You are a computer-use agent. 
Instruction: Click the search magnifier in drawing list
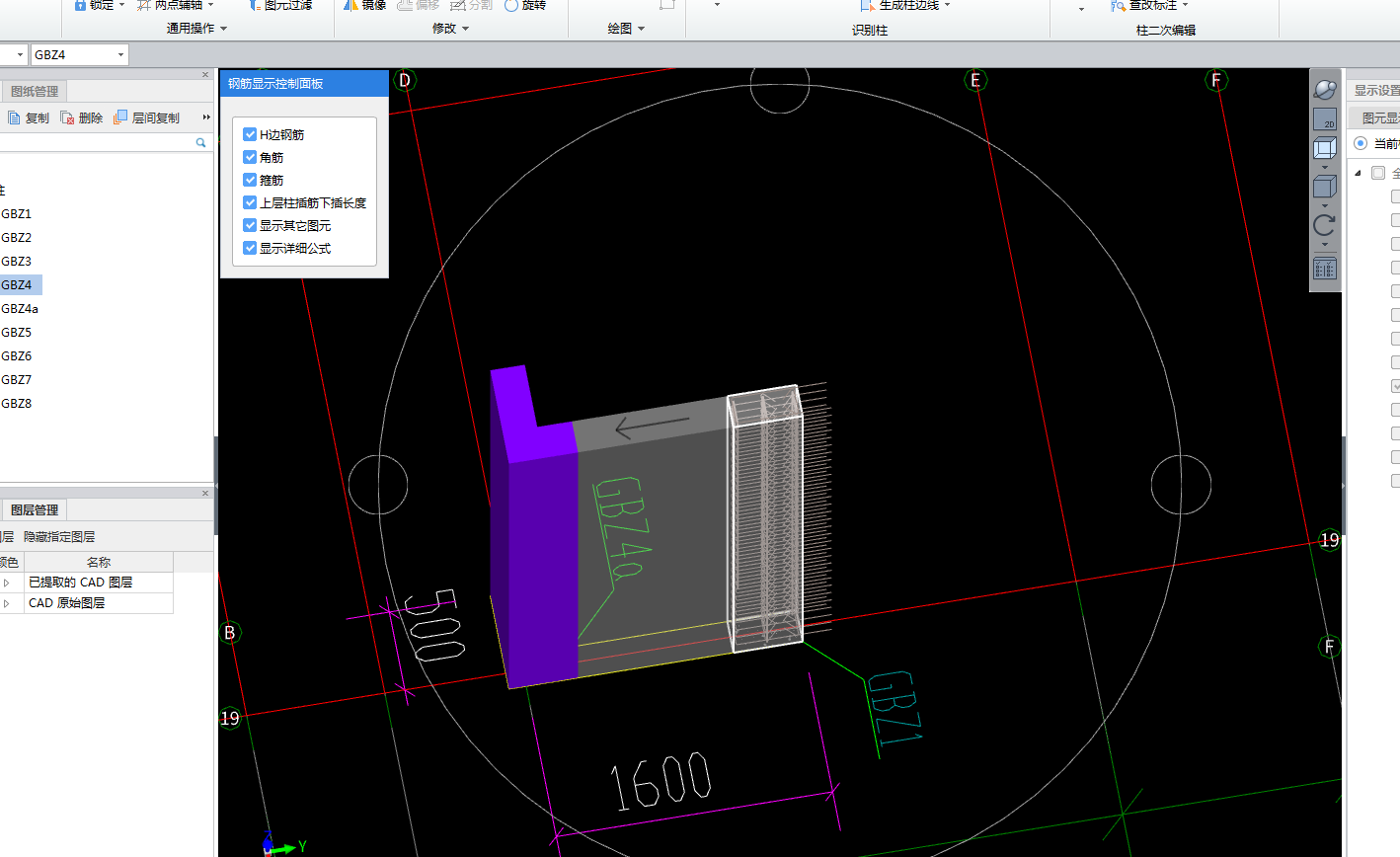tap(200, 142)
